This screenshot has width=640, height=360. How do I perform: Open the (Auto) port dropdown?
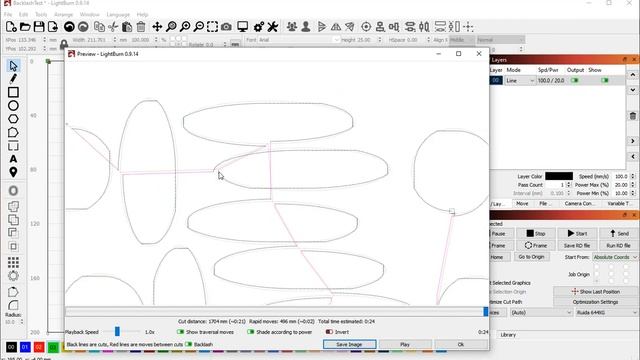(541, 312)
